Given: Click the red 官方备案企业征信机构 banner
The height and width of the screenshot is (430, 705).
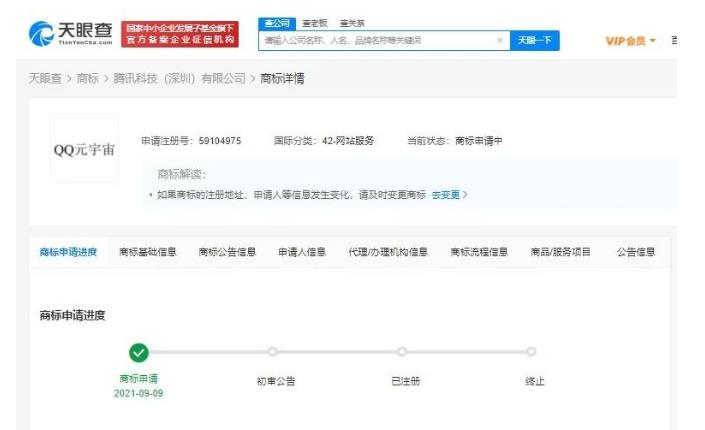Looking at the screenshot, I should (180, 34).
